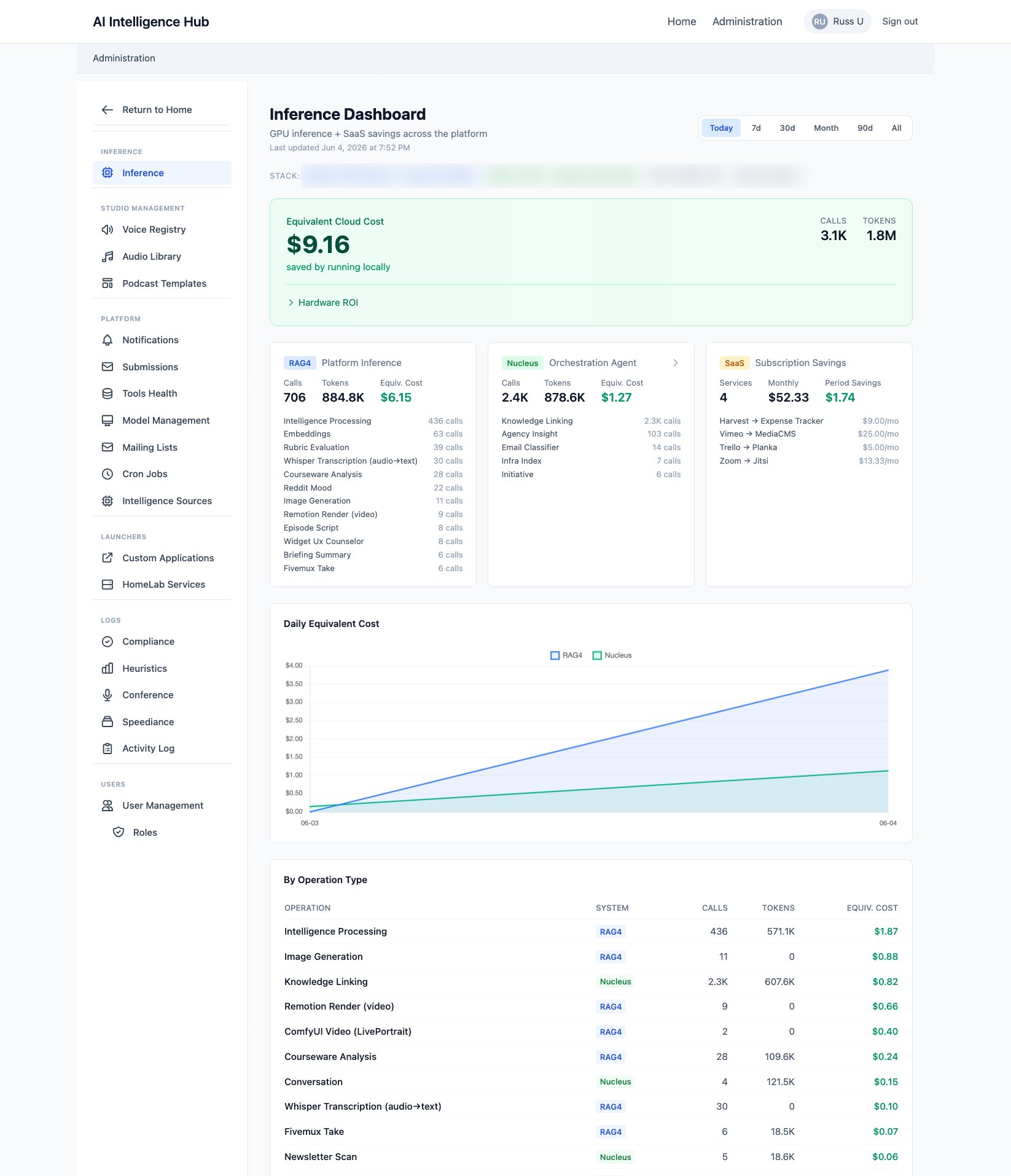Click the Conference microphone icon
The image size is (1011, 1176).
tap(107, 695)
